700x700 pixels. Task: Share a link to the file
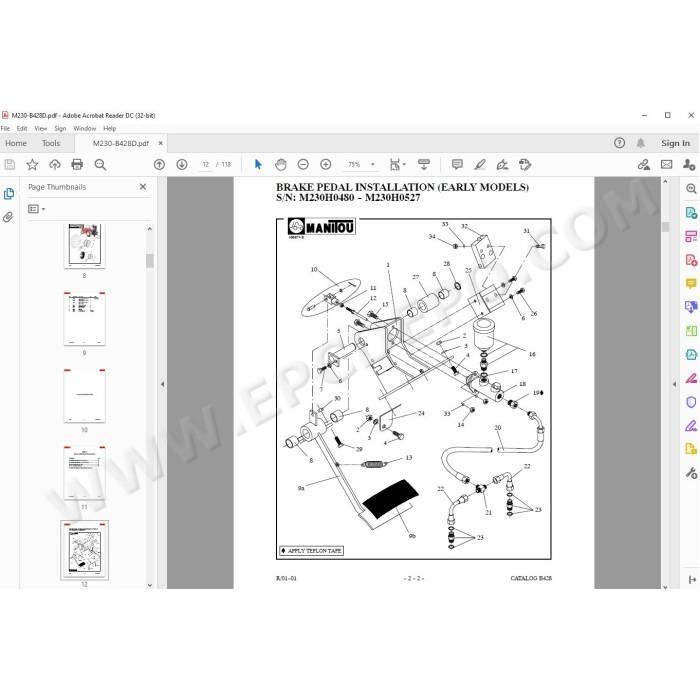(x=643, y=165)
